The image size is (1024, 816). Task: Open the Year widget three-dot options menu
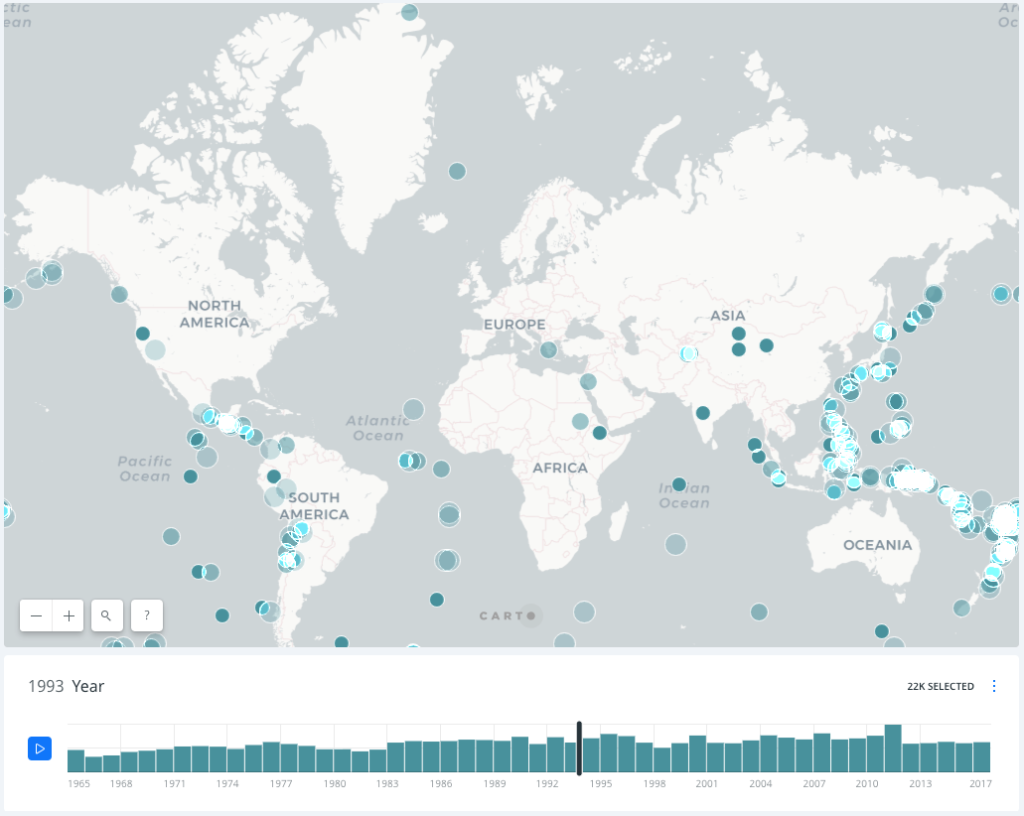point(994,686)
